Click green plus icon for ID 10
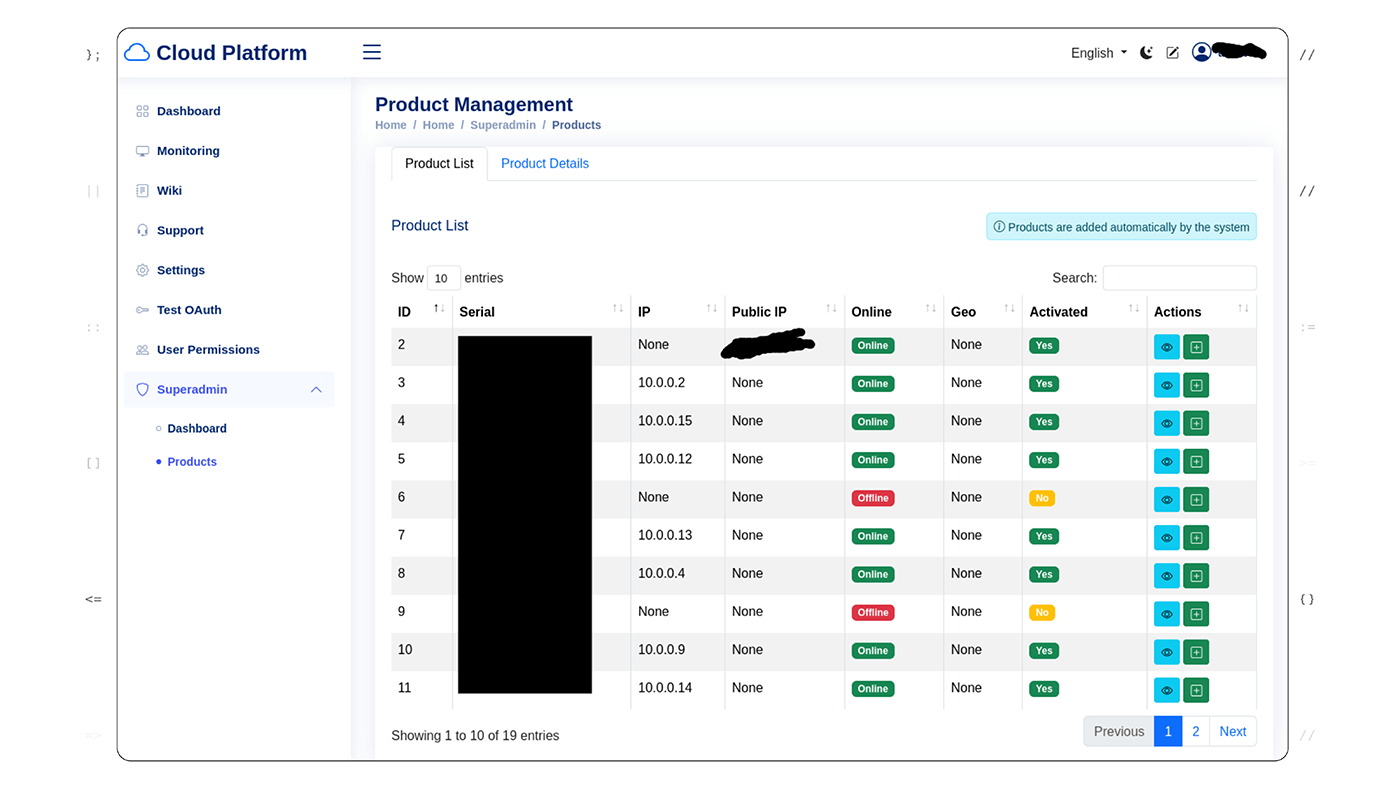Viewport: 1400px width, 788px height. click(1196, 652)
